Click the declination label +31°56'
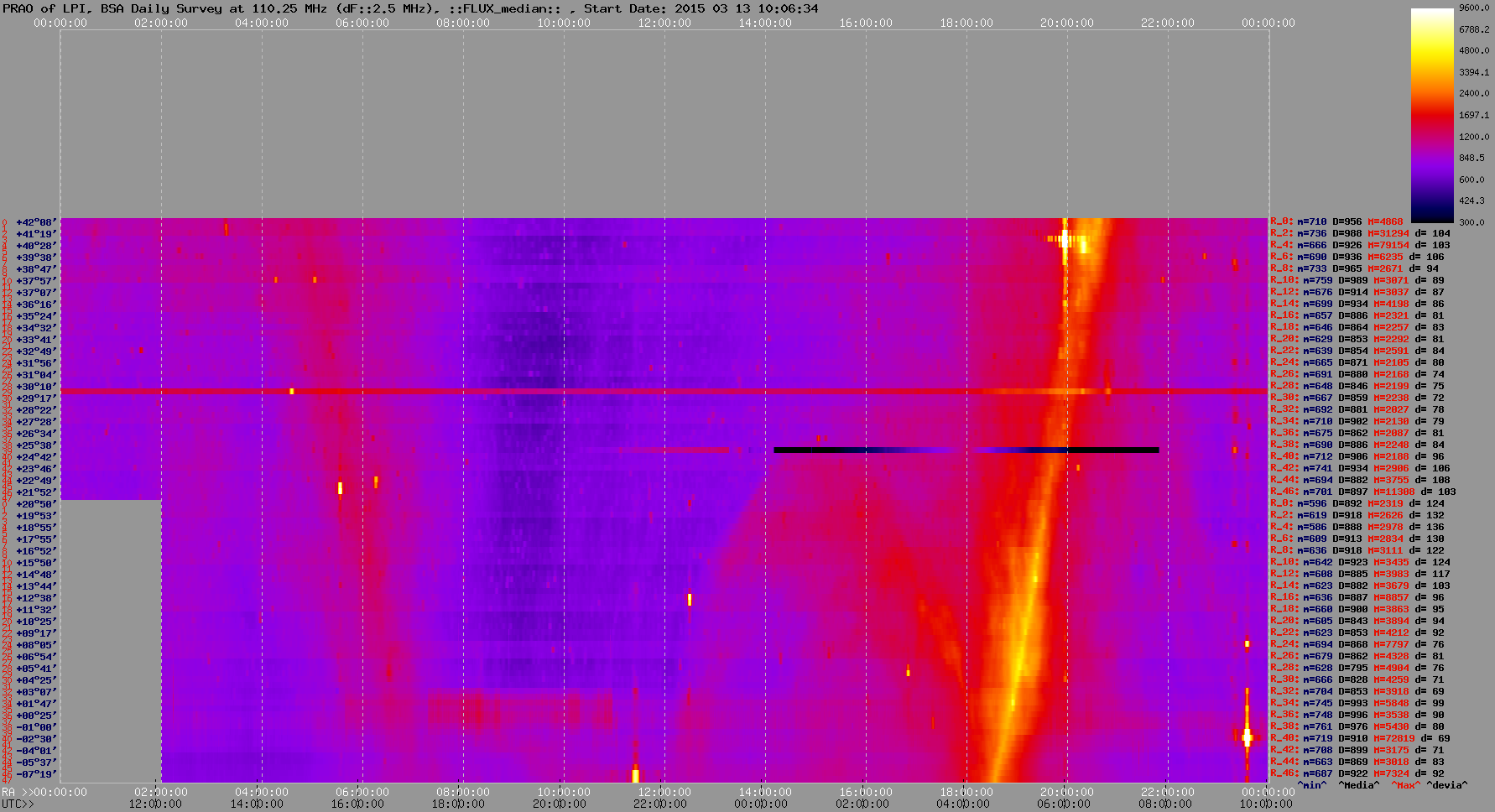This screenshot has width=1495, height=812. (x=36, y=363)
